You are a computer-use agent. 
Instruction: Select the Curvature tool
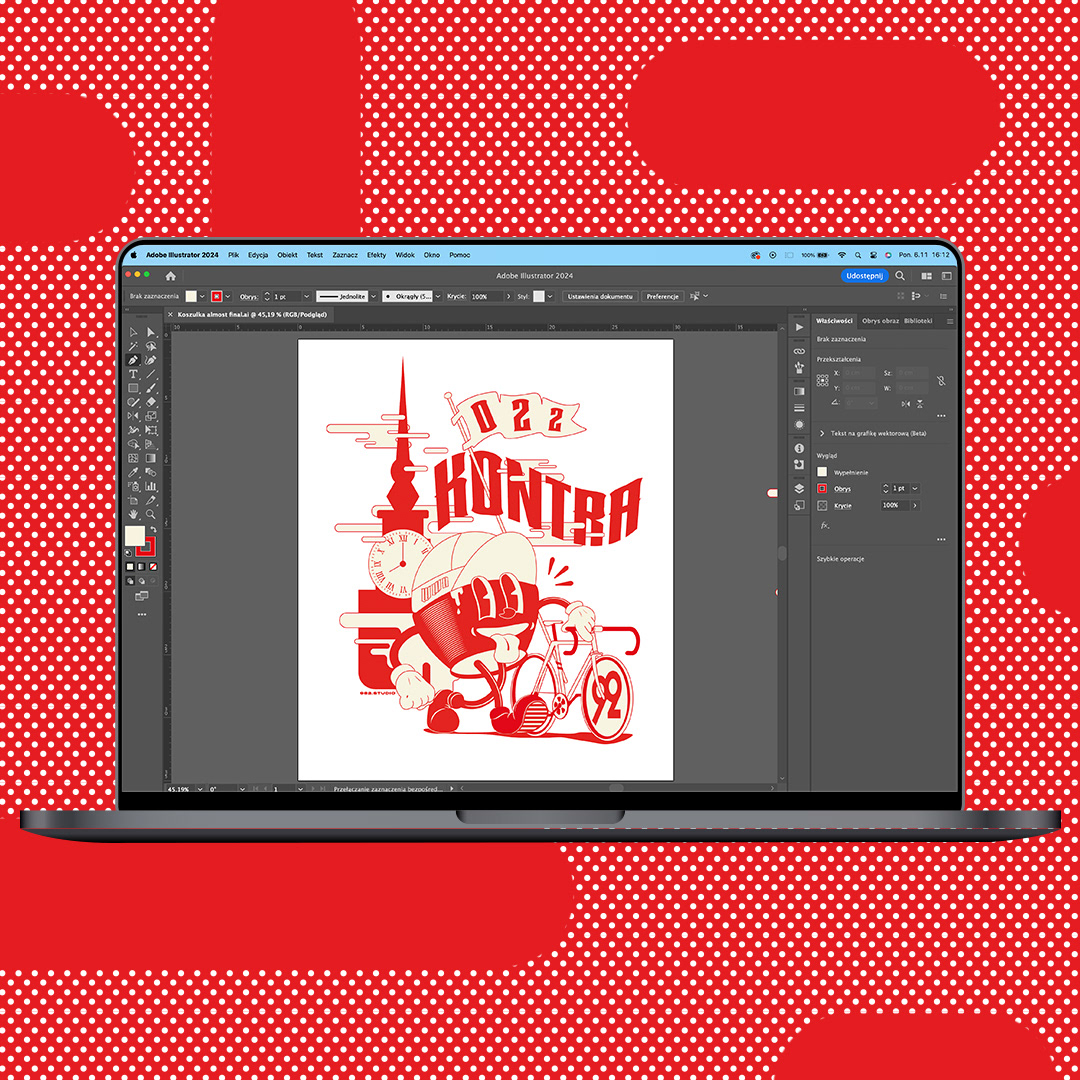click(151, 360)
